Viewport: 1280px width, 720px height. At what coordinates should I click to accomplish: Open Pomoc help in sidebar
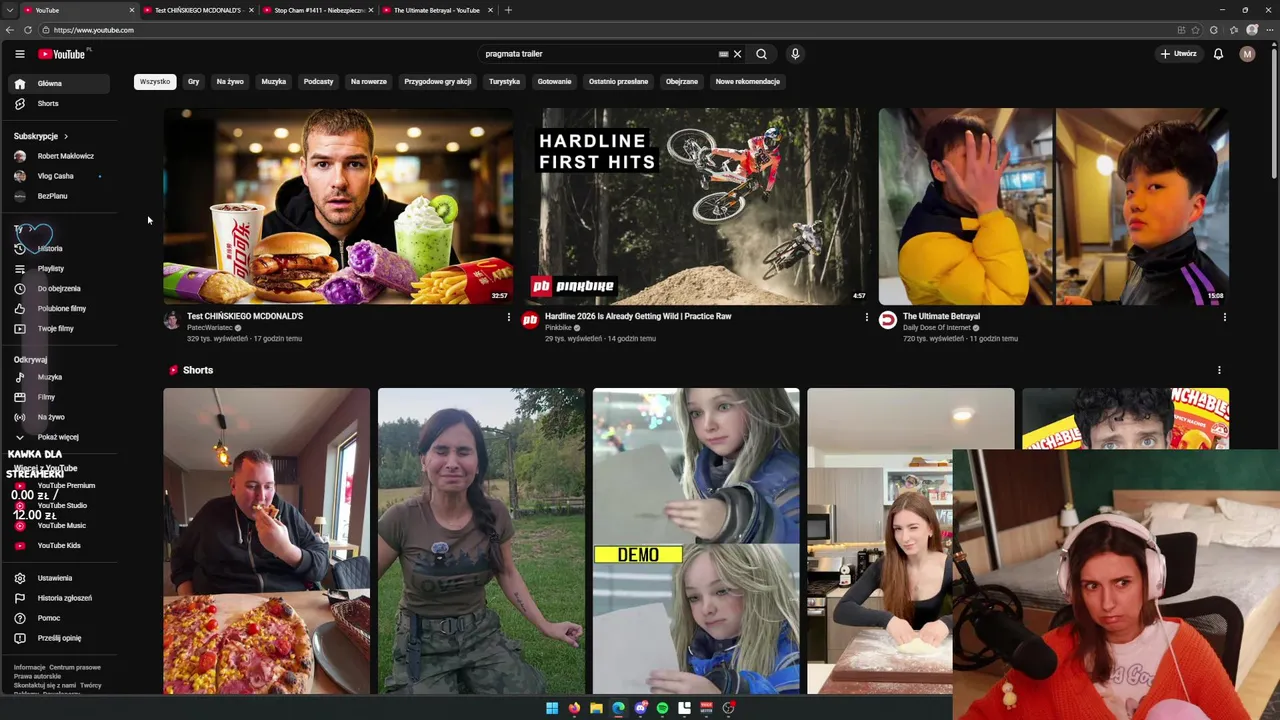pyautogui.click(x=60, y=618)
